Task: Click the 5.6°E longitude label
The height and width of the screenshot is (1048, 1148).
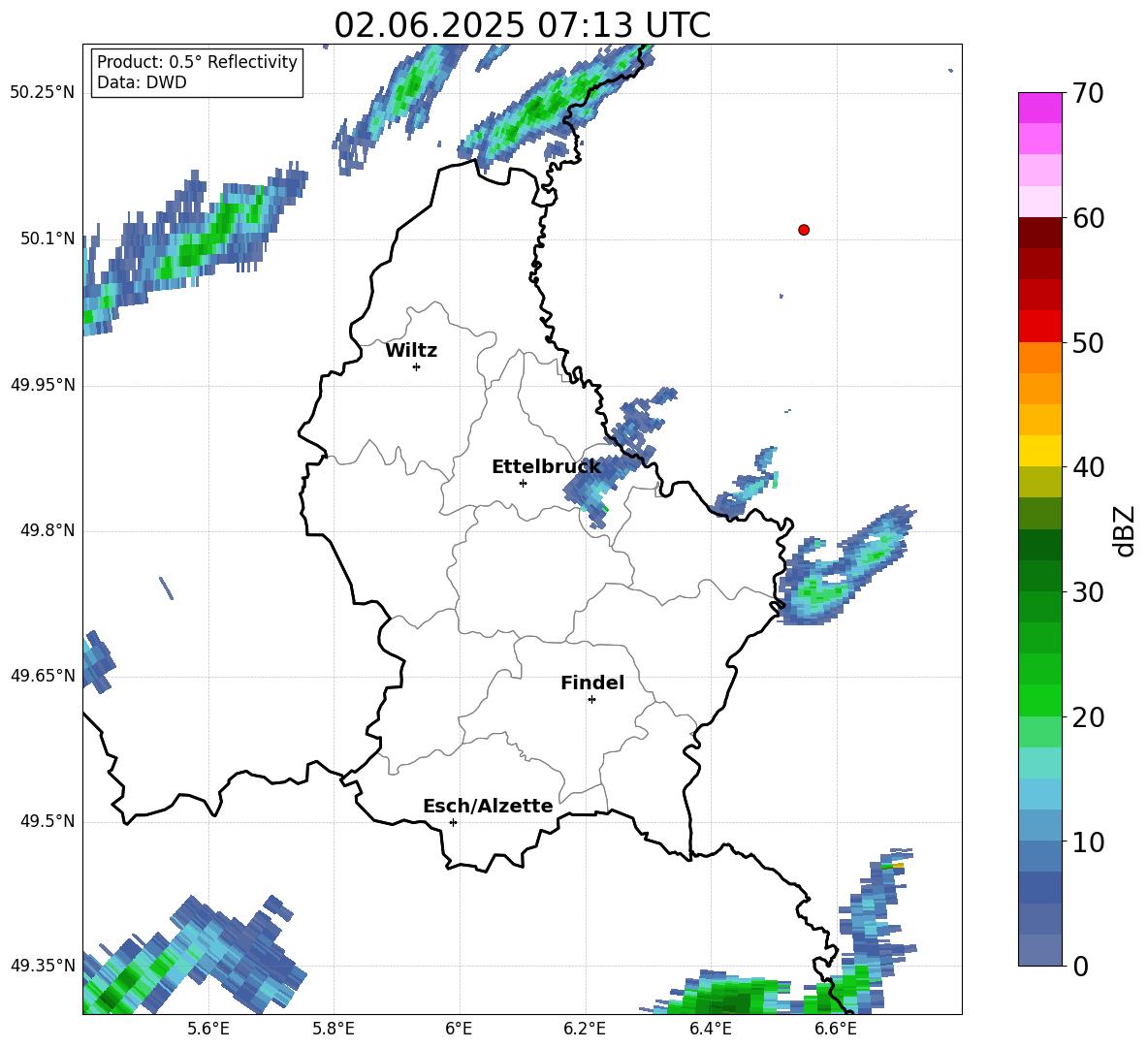Action: [208, 1029]
